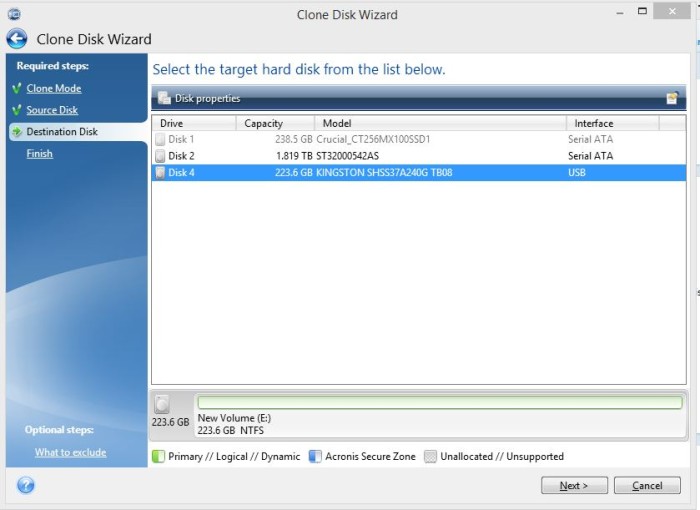Viewport: 700px width, 510px height.
Task: Click the green Primary legend swatch
Action: click(x=158, y=456)
